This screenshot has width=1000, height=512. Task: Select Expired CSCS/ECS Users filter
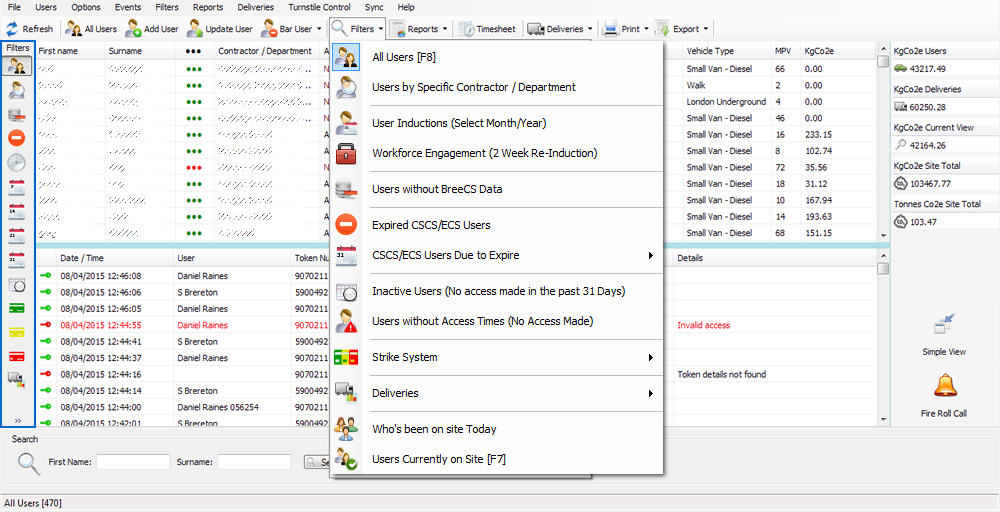(x=431, y=225)
